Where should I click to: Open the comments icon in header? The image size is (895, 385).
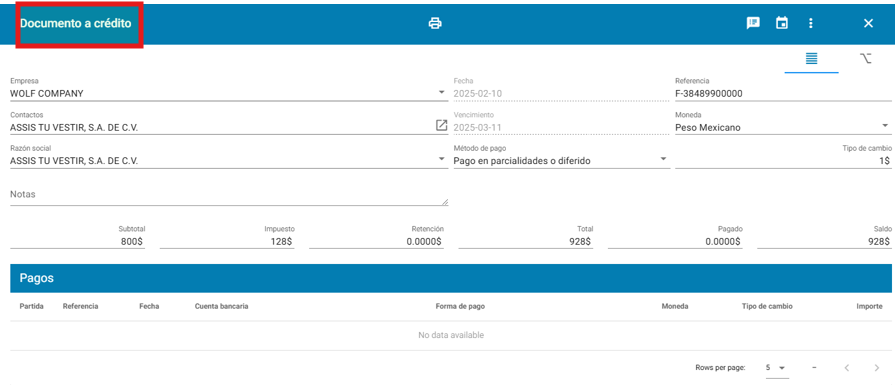click(753, 23)
